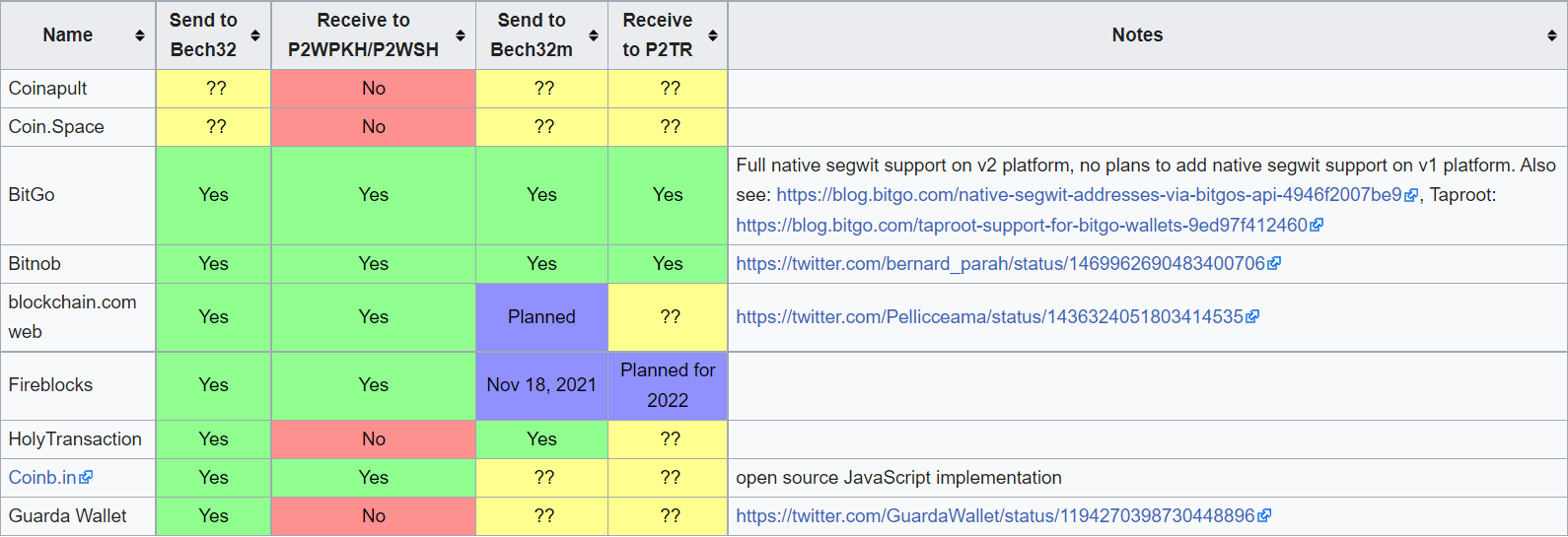The image size is (1568, 537).
Task: Sort by Receive to P2WPKH/P2WSH arrows
Action: point(461,35)
